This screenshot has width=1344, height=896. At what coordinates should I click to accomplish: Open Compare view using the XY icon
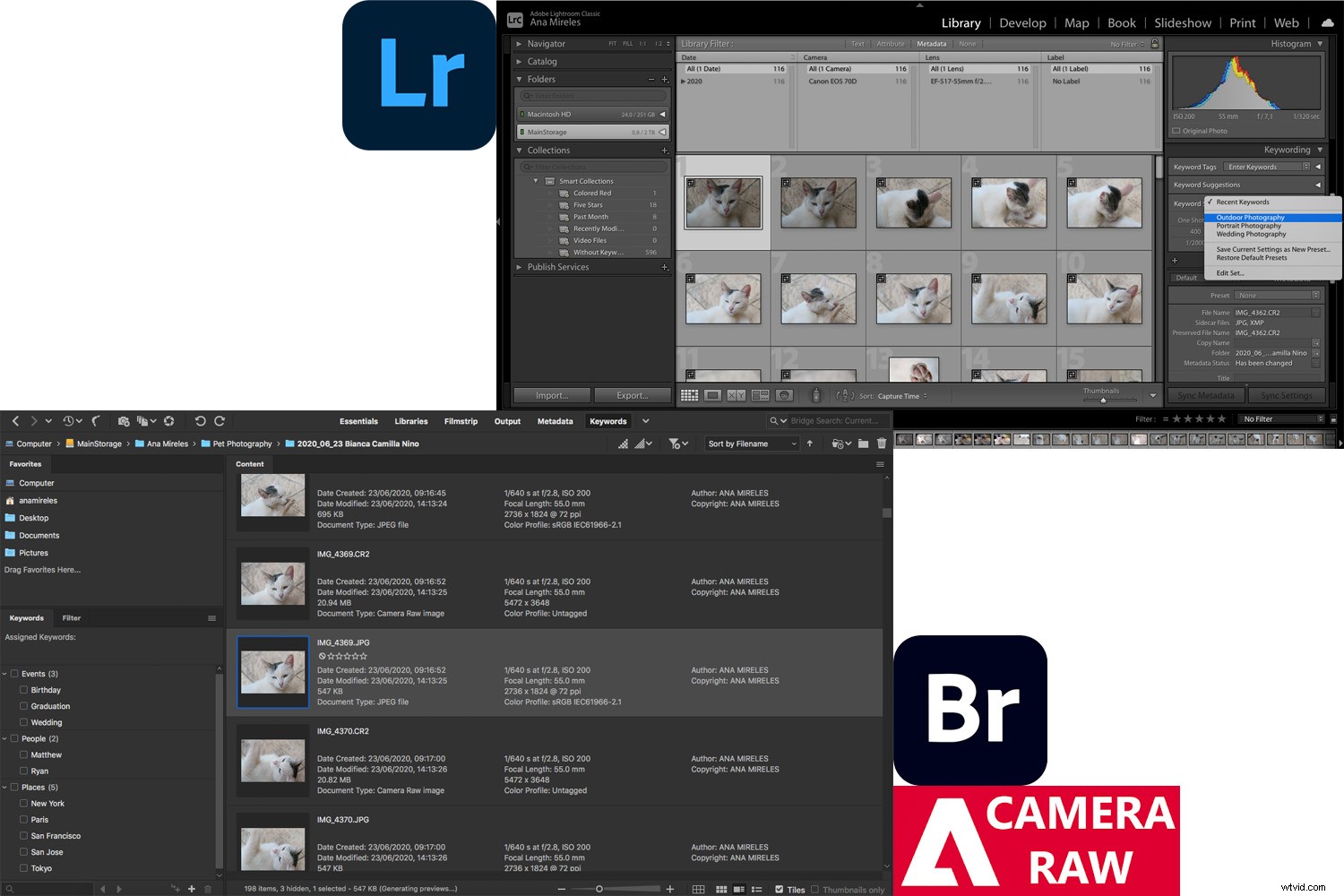(x=737, y=395)
